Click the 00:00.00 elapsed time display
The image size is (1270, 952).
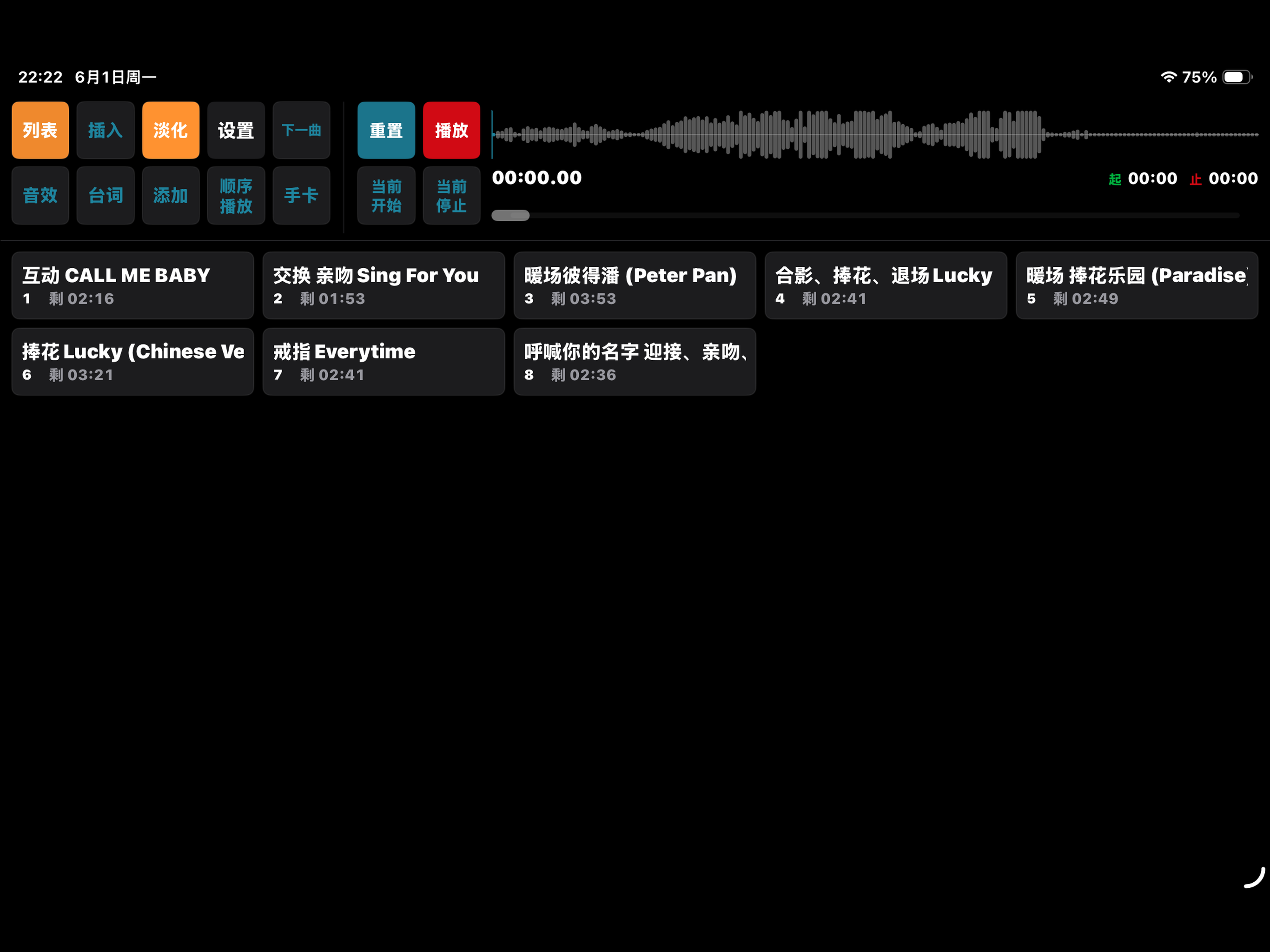point(537,178)
